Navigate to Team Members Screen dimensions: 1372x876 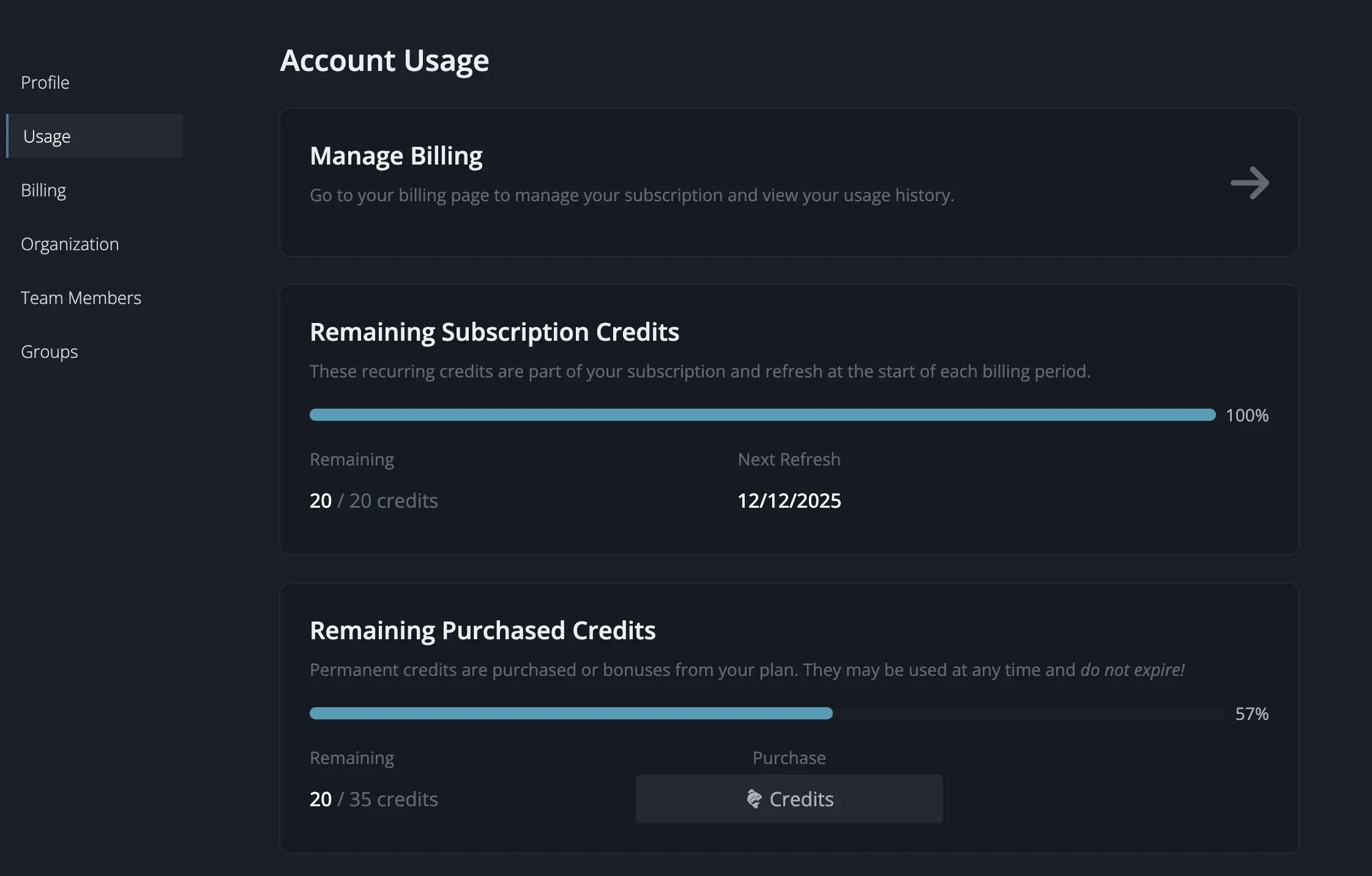81,298
